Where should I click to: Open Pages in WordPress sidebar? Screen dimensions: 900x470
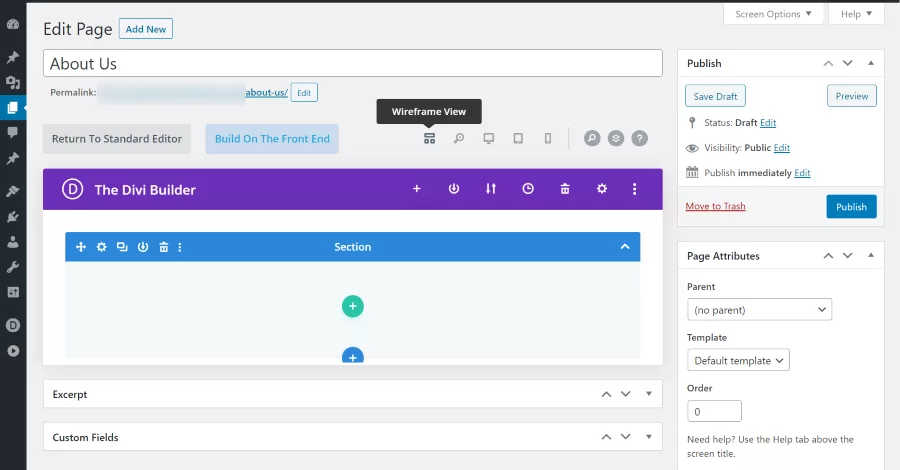coord(13,107)
